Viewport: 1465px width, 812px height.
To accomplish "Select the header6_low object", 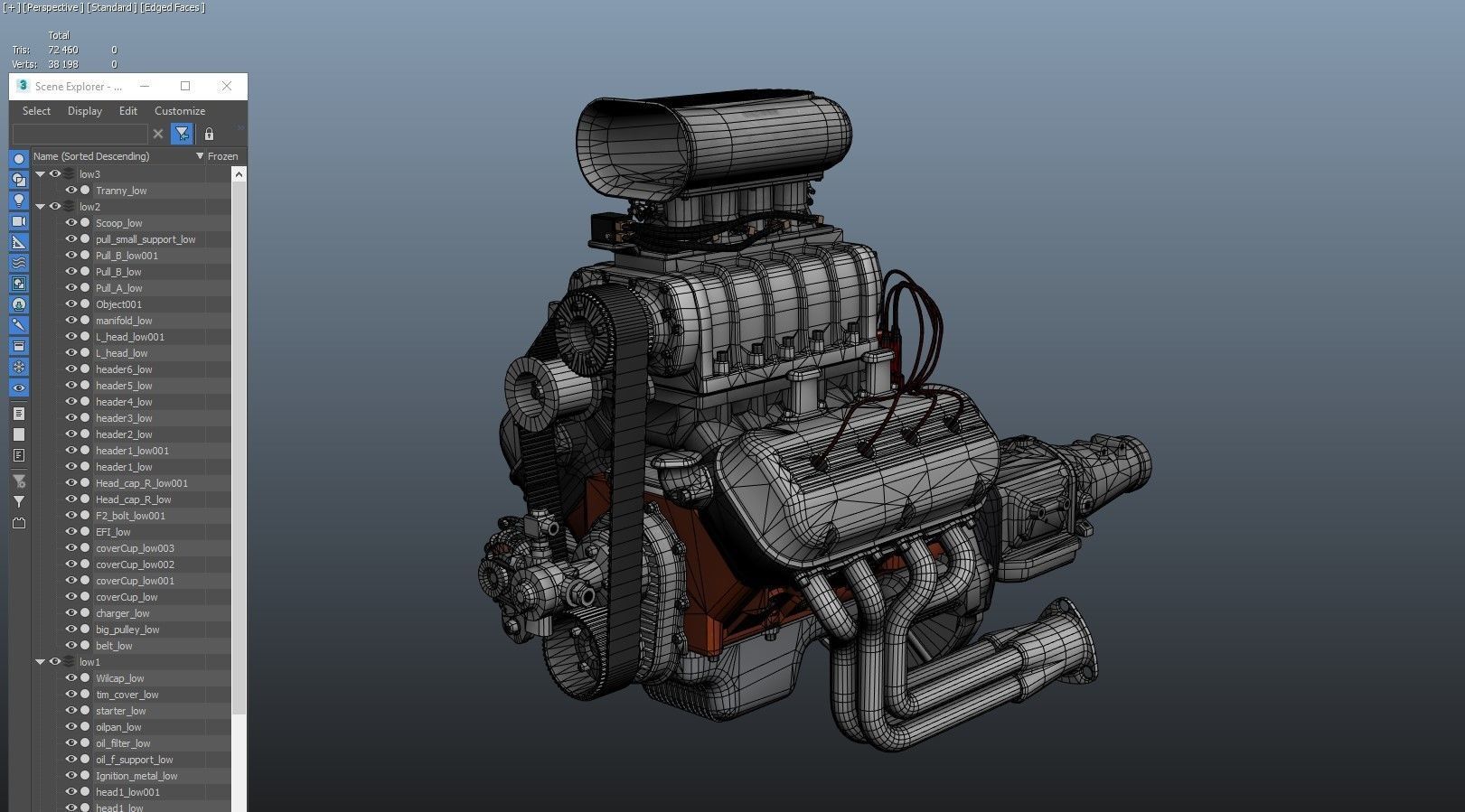I will pyautogui.click(x=124, y=369).
